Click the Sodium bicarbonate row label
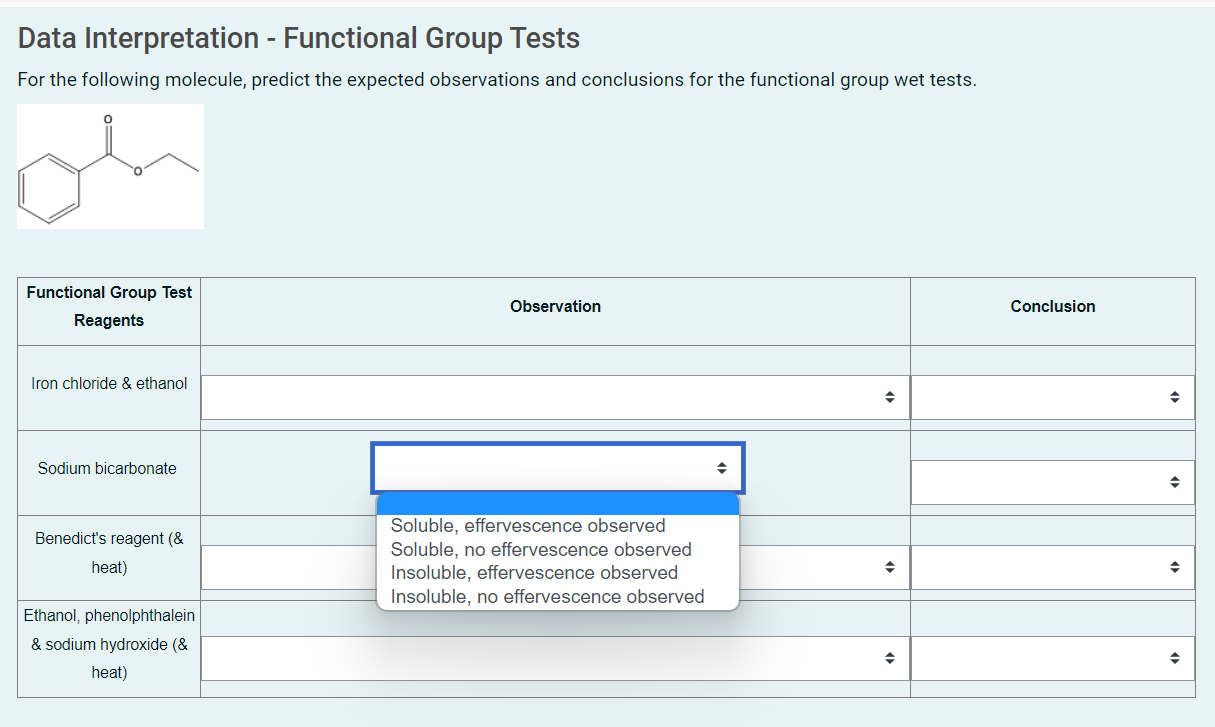 [108, 467]
